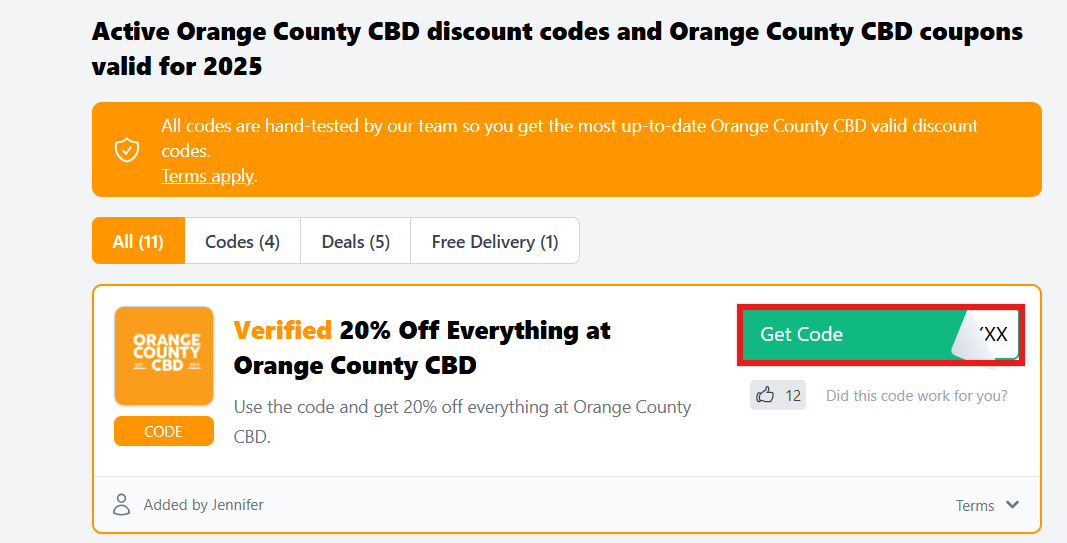This screenshot has width=1067, height=543.
Task: Show the Deals (5) tab
Action: [x=355, y=241]
